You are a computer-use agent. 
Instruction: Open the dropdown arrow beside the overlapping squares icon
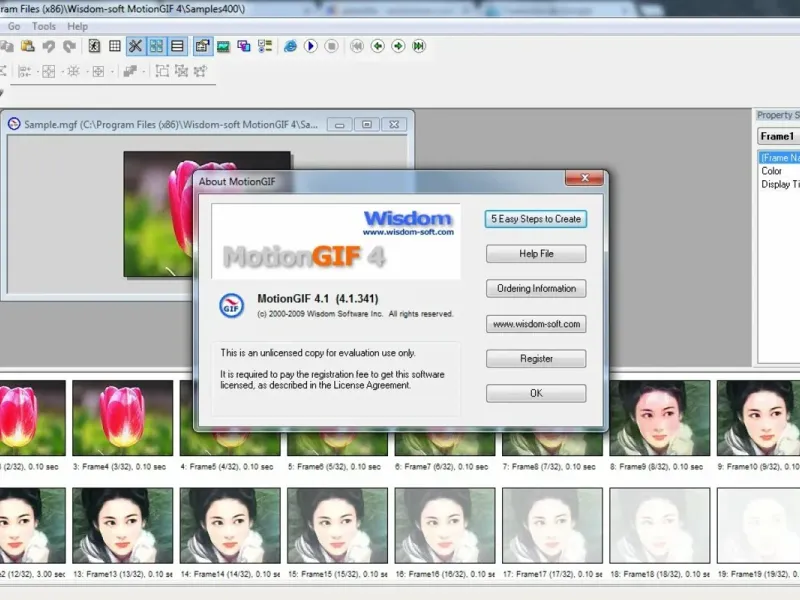pos(144,71)
